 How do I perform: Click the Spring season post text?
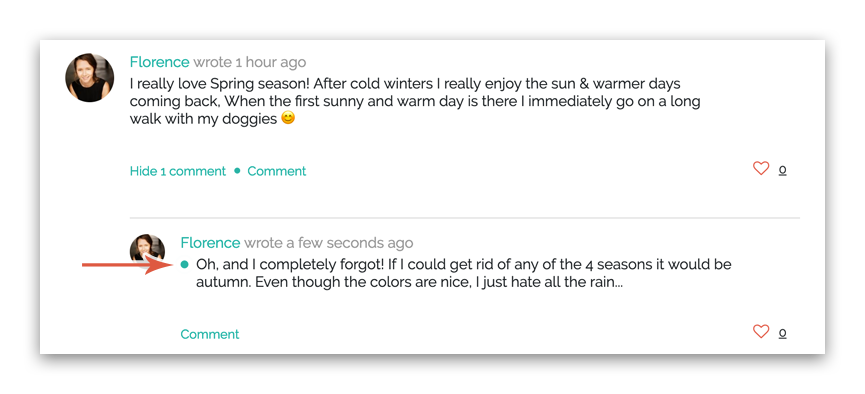pos(415,101)
